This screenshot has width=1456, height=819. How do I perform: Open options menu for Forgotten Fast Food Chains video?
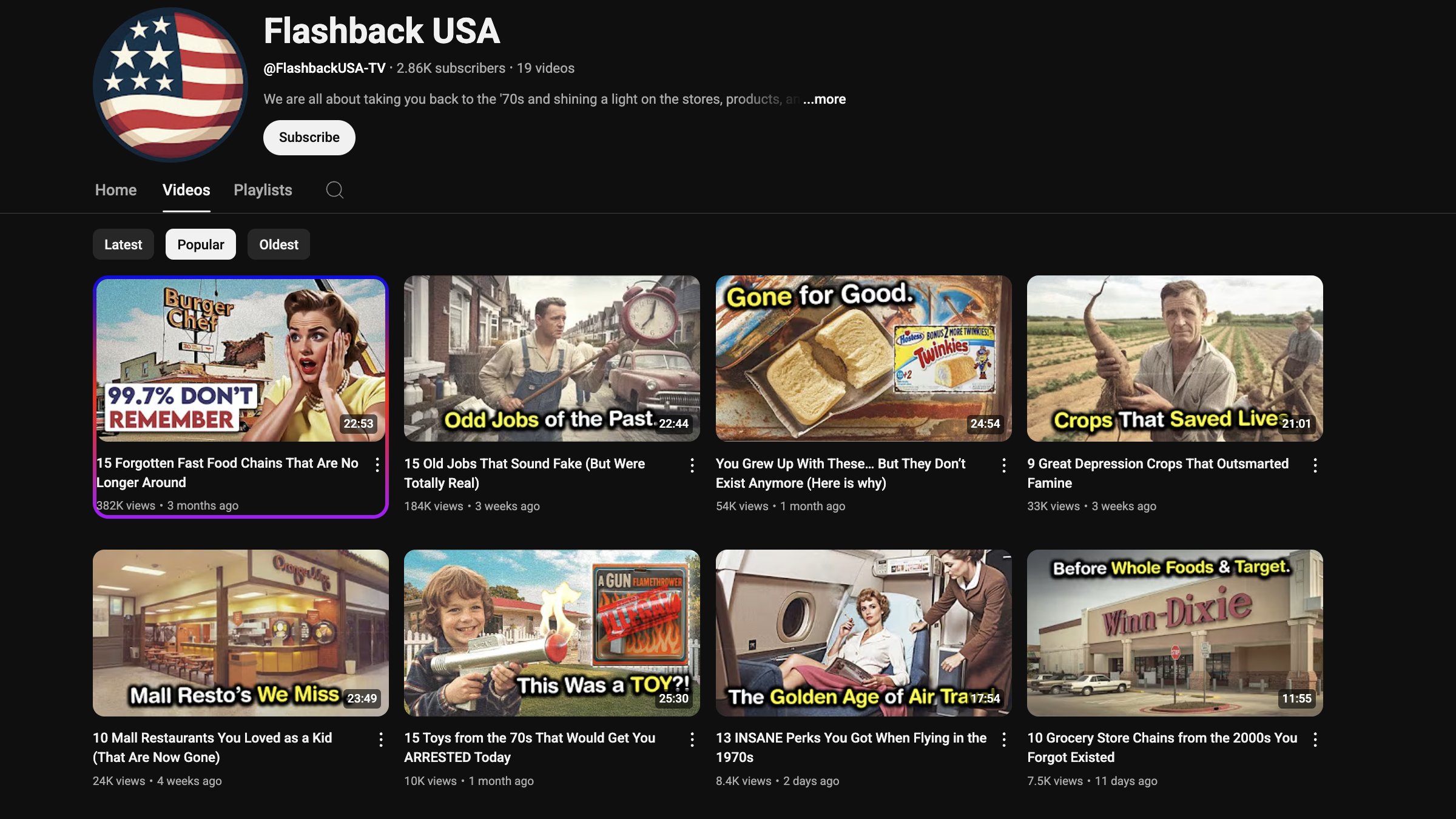point(377,465)
